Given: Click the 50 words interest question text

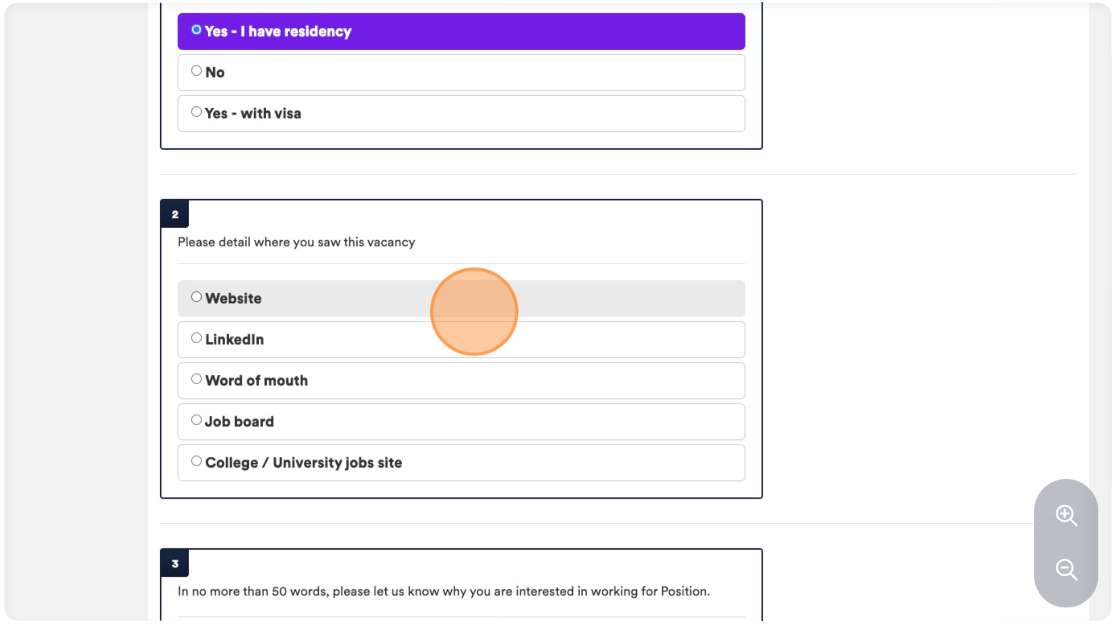Looking at the screenshot, I should (443, 592).
